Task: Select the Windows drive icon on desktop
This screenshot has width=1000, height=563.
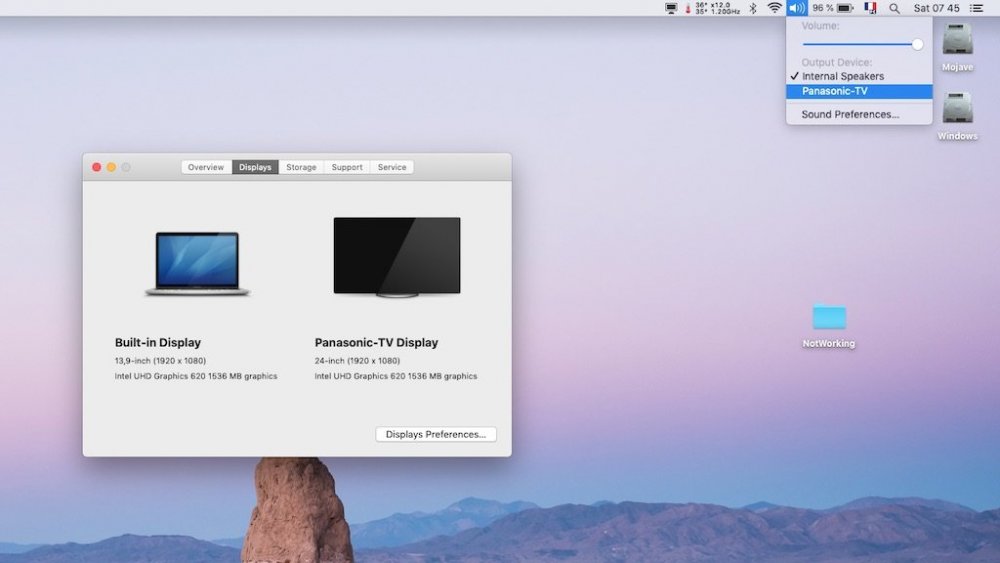Action: (957, 108)
